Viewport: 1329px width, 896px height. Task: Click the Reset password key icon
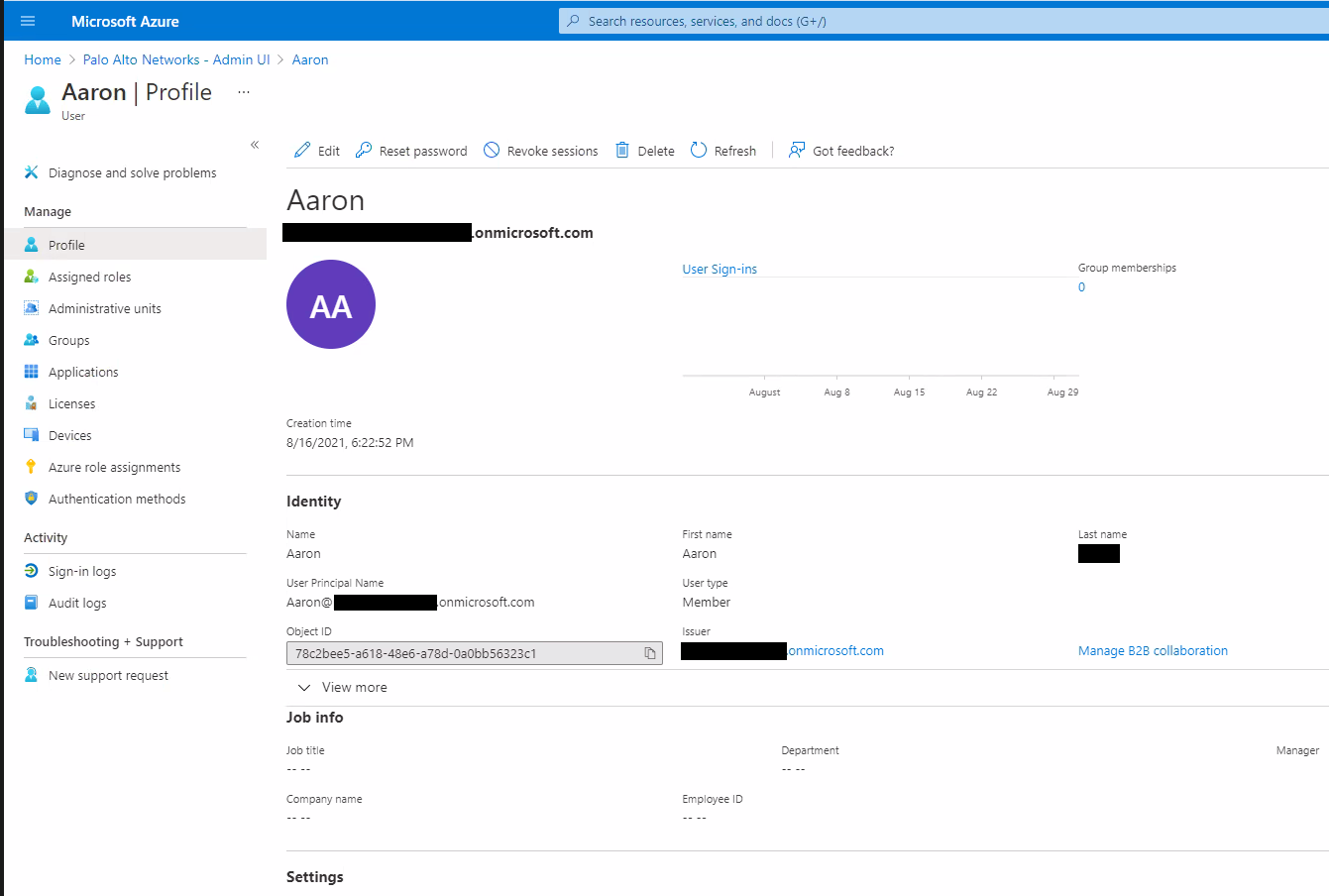pyautogui.click(x=364, y=151)
